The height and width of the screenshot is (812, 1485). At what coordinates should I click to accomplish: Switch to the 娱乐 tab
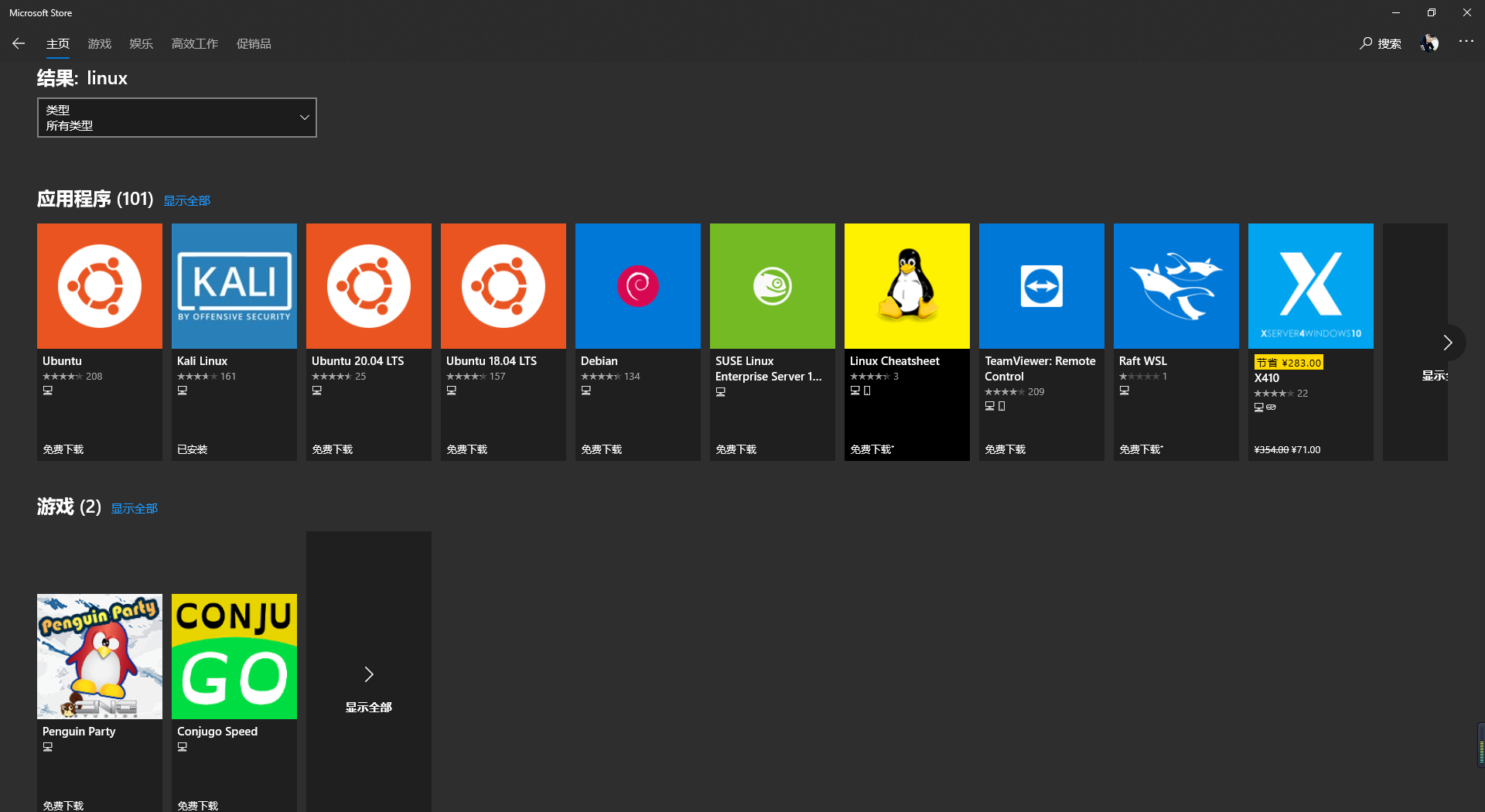click(x=141, y=44)
